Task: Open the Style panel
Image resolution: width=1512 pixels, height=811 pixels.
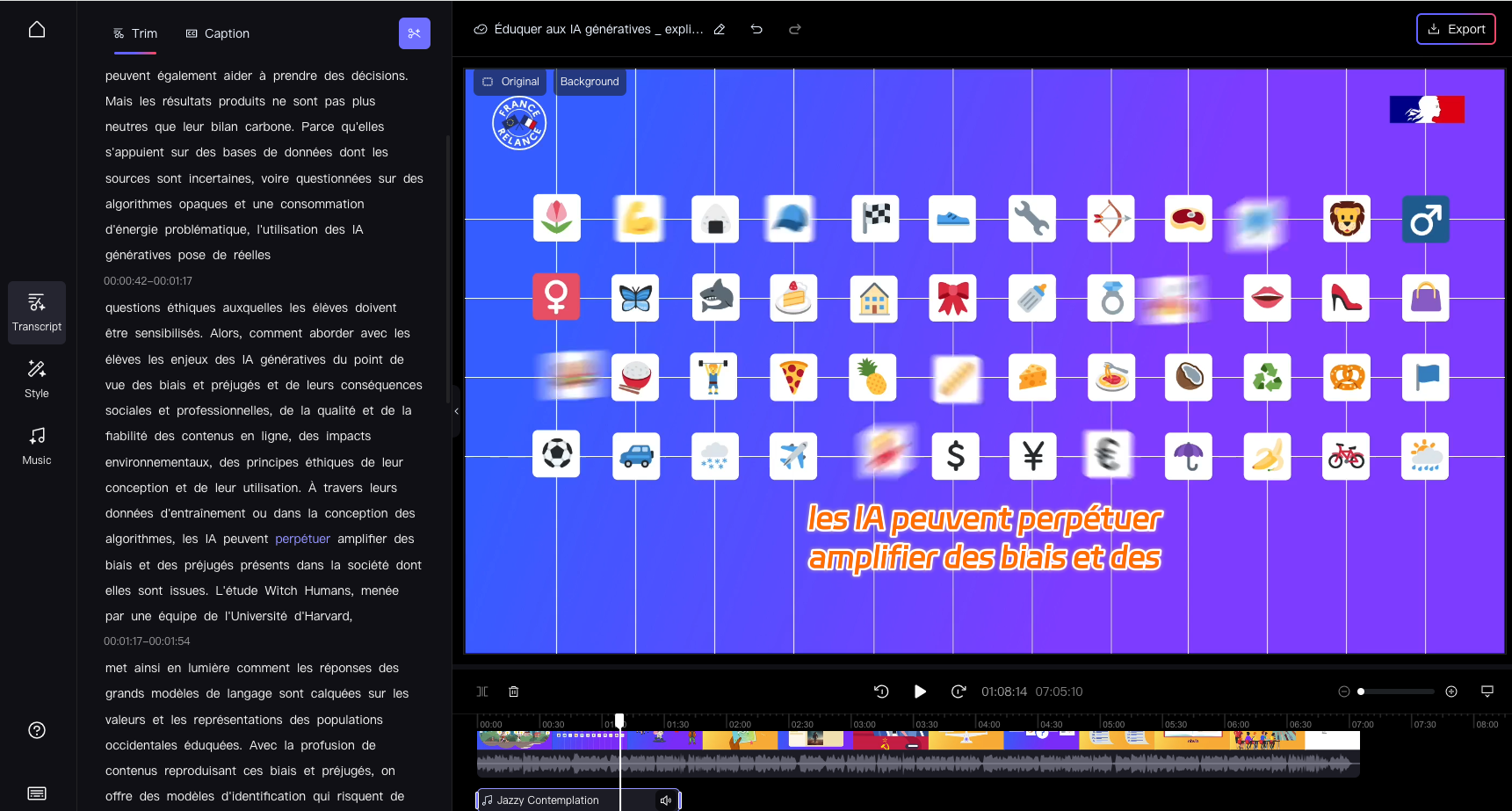Action: 37,379
